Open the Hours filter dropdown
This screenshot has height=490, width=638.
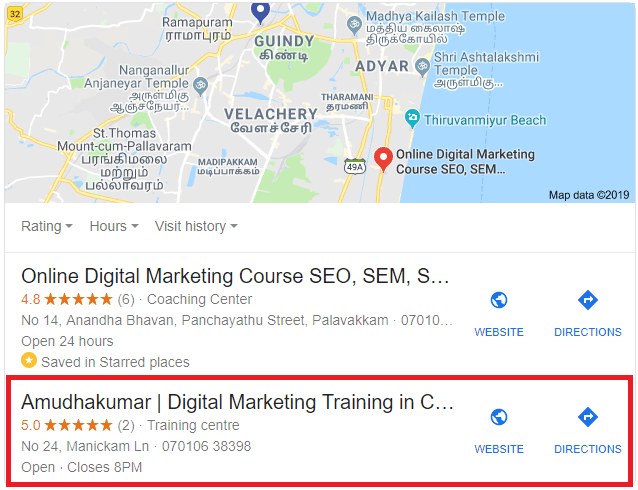pyautogui.click(x=114, y=226)
